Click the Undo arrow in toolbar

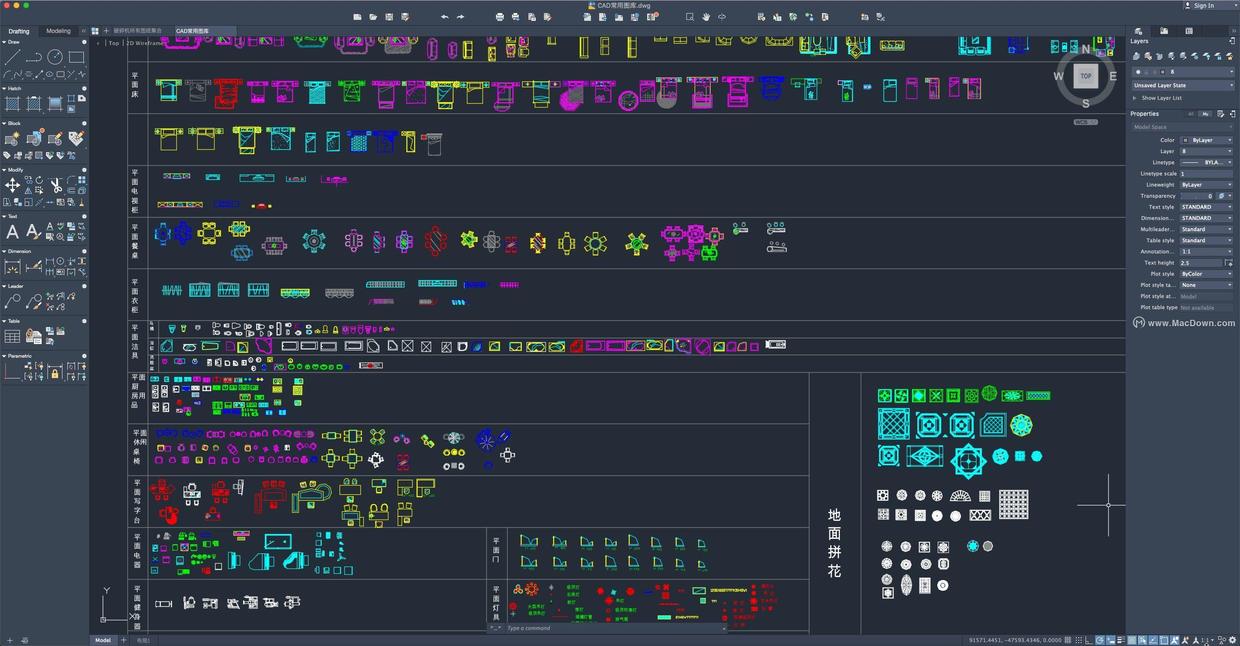click(x=444, y=17)
